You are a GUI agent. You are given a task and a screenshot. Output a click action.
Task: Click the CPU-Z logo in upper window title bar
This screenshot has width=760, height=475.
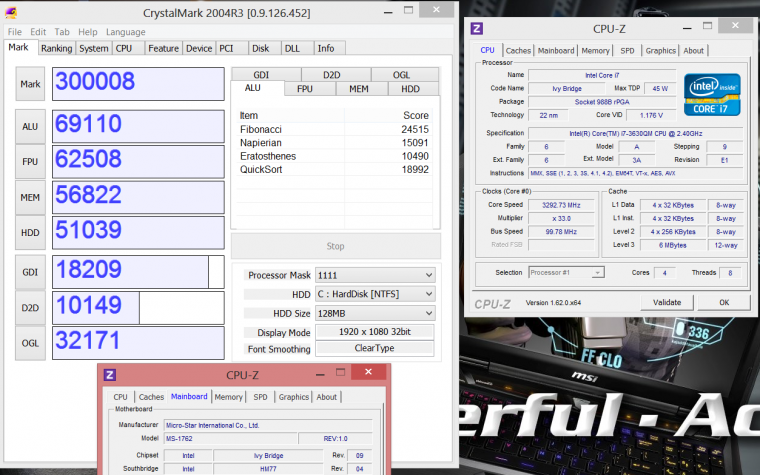[476, 28]
